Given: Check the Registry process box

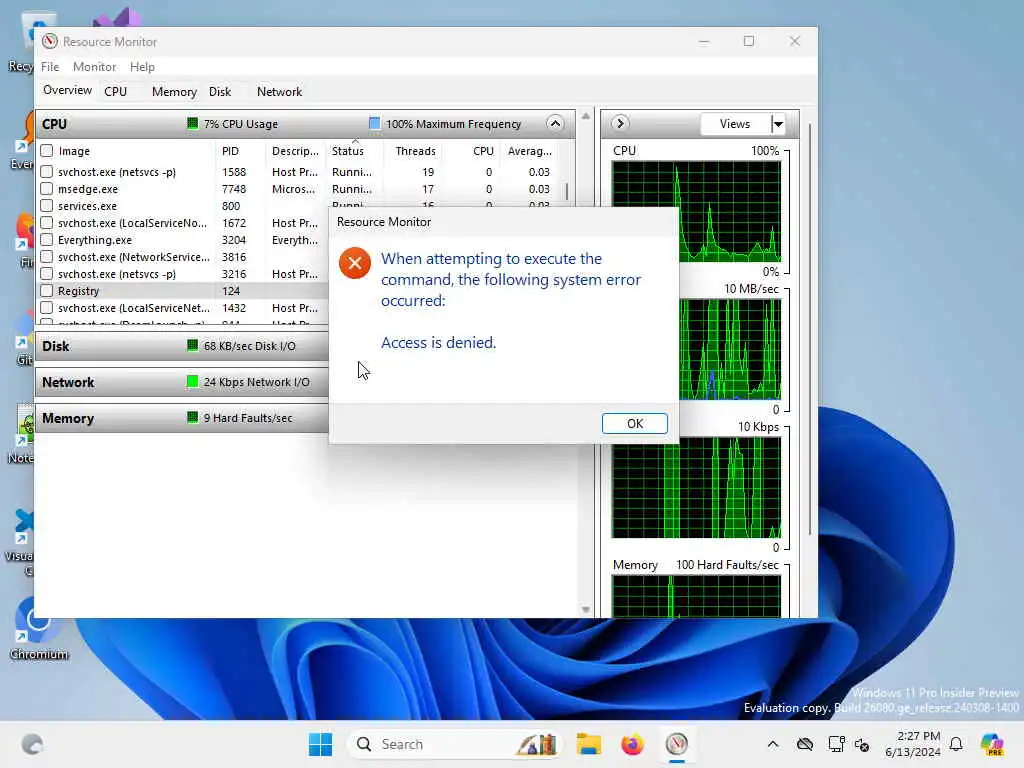Looking at the screenshot, I should click(x=46, y=291).
